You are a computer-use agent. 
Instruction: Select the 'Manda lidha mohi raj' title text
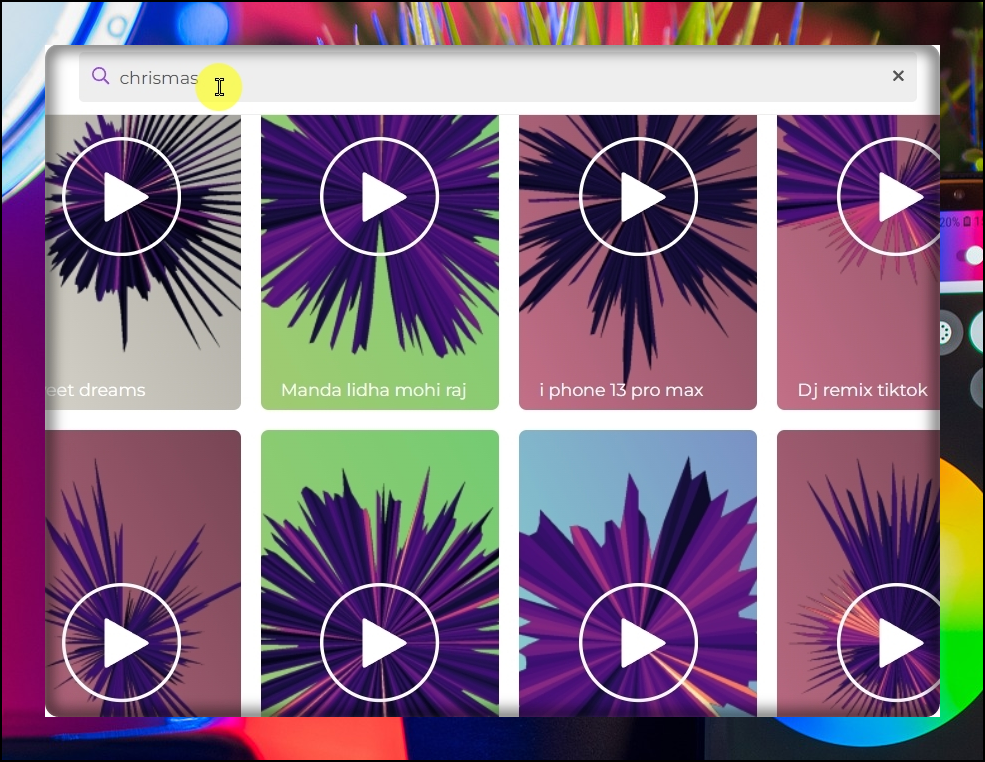coord(374,390)
